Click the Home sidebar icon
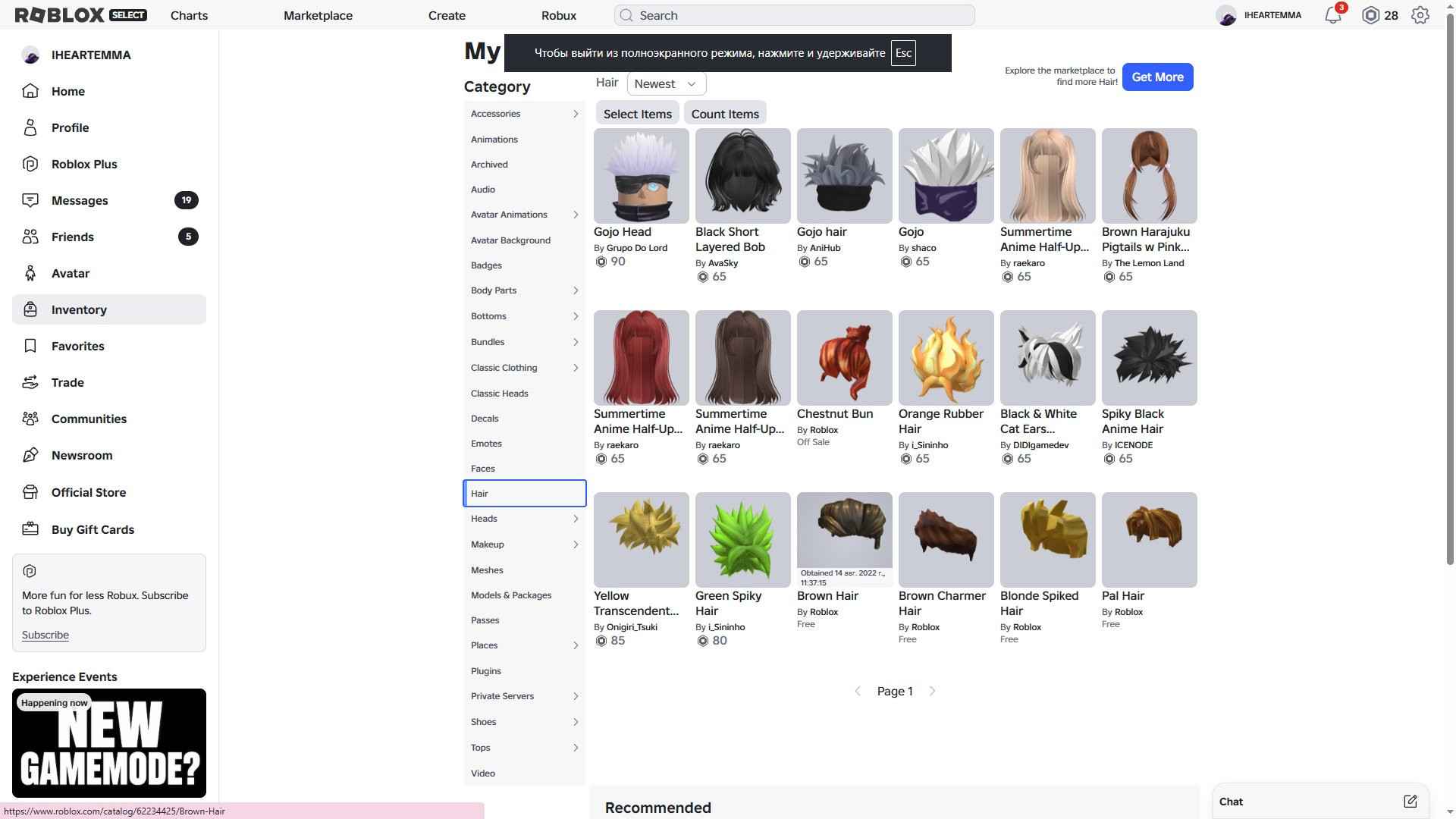Image resolution: width=1456 pixels, height=819 pixels. (x=30, y=91)
